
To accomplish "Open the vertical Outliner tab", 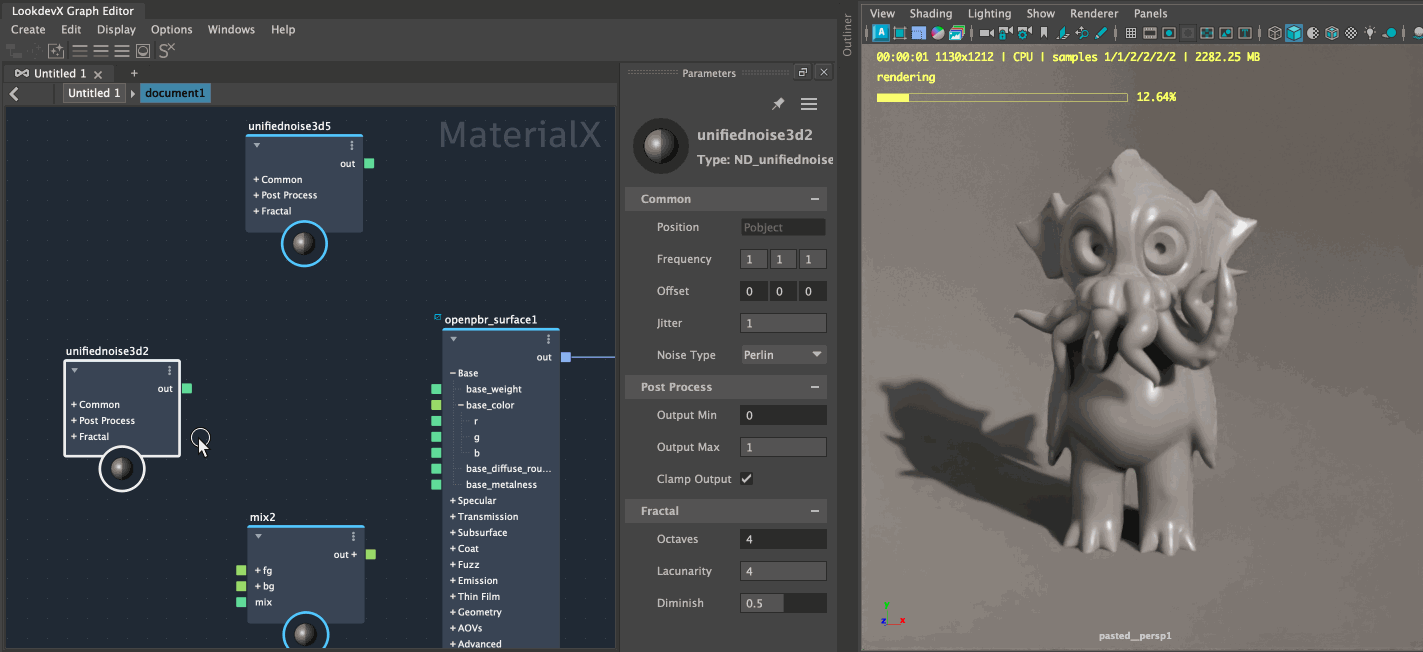I will (x=848, y=35).
